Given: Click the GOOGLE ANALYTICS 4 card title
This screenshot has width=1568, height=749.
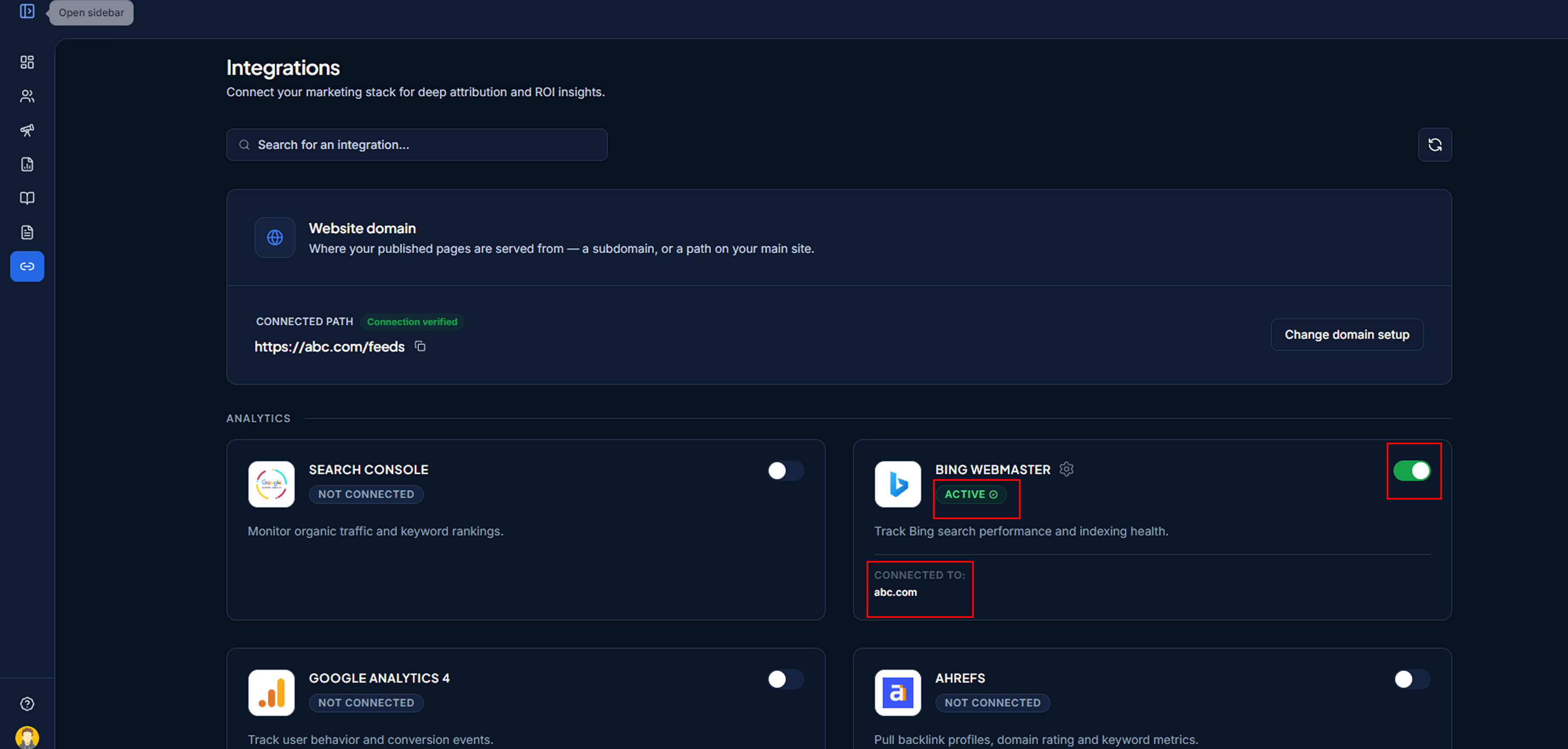Looking at the screenshot, I should tap(379, 678).
